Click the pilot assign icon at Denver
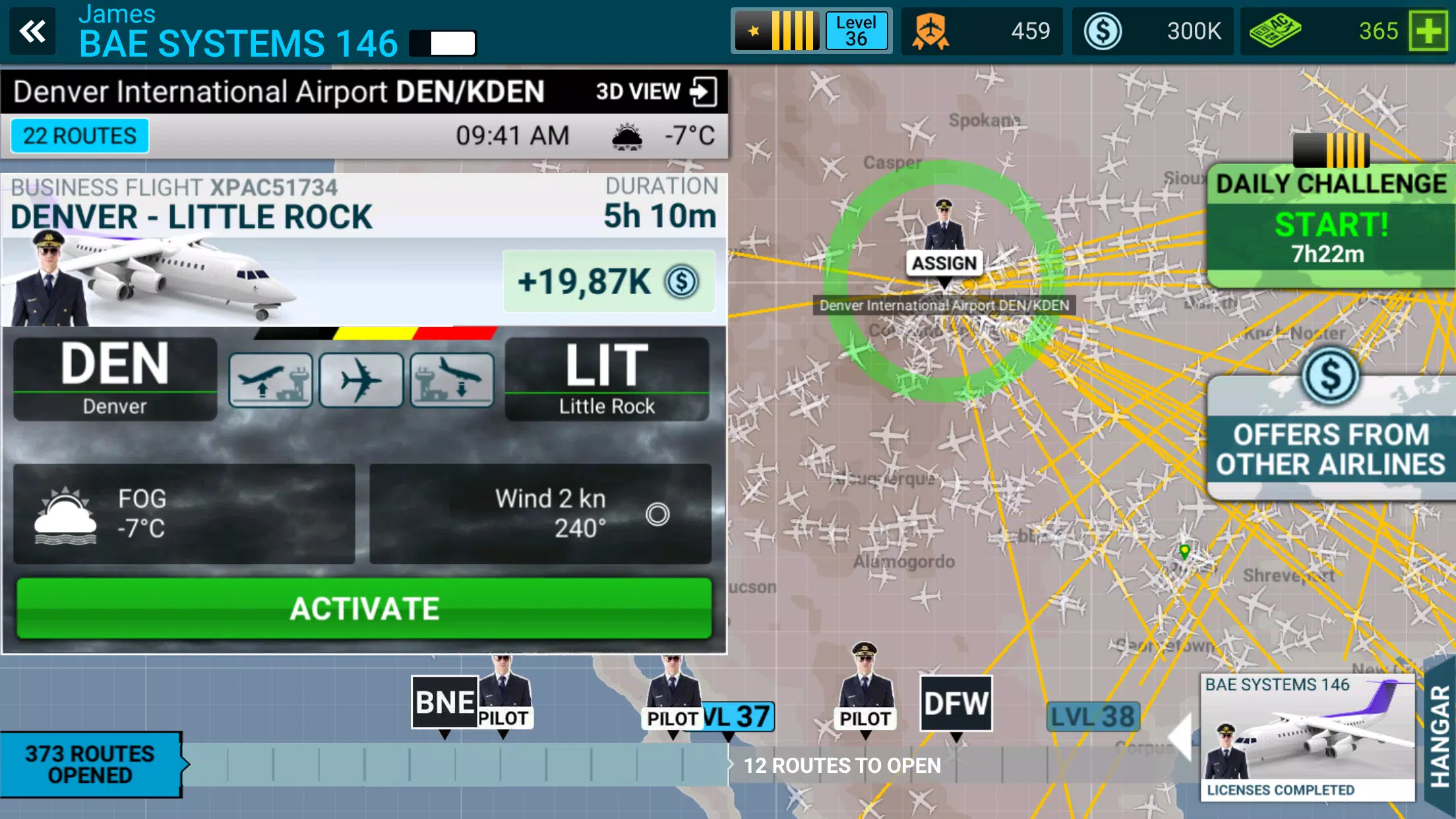 tap(944, 263)
